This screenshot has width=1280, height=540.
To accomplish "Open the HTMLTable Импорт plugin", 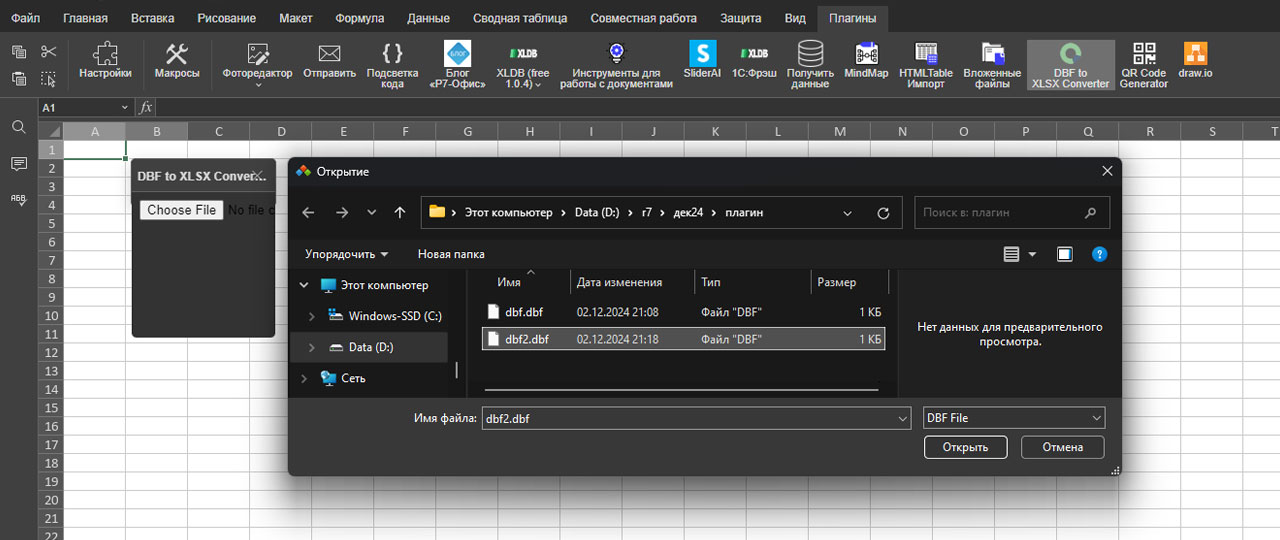I will (x=925, y=63).
